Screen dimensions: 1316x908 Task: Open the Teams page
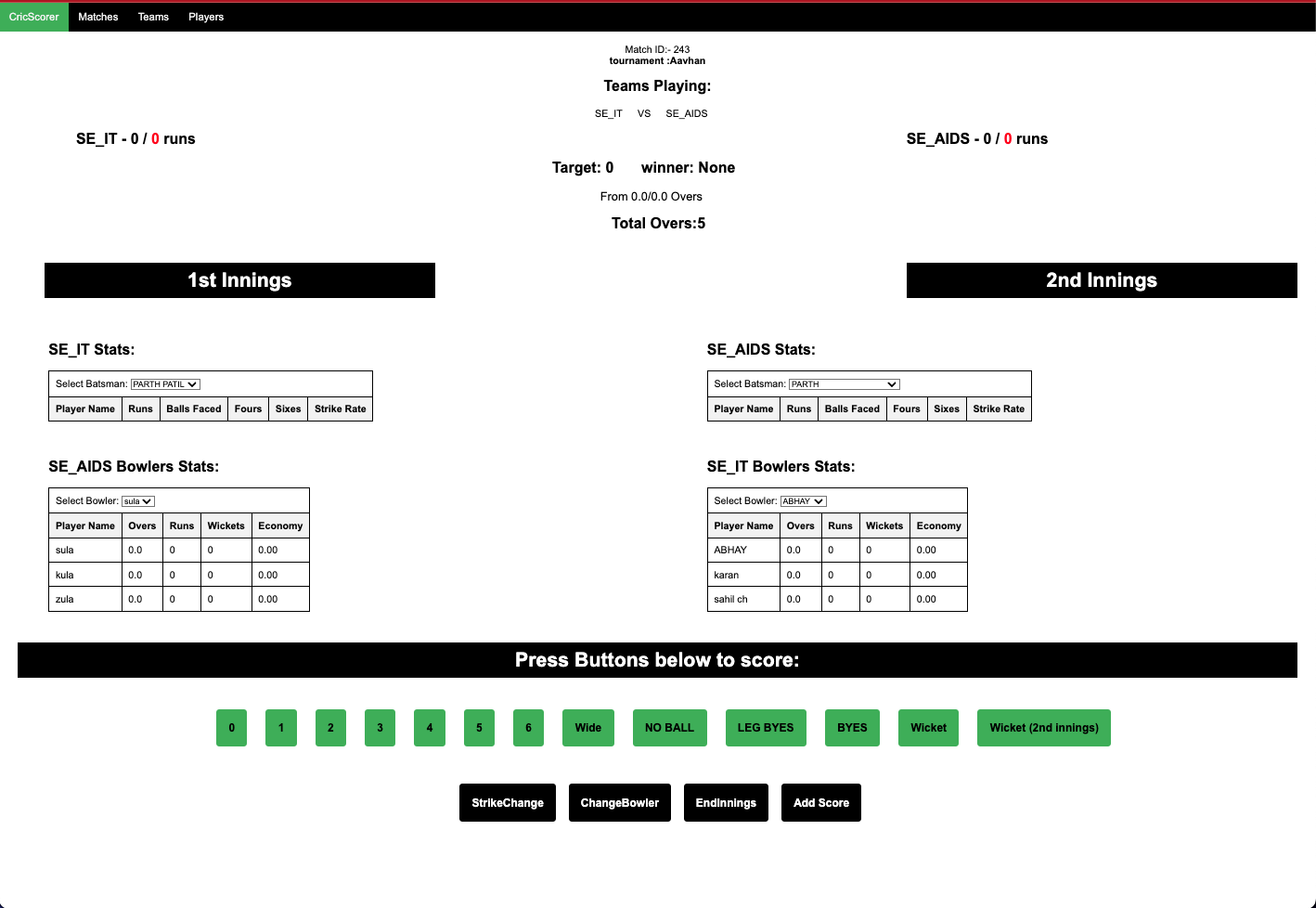pyautogui.click(x=153, y=16)
